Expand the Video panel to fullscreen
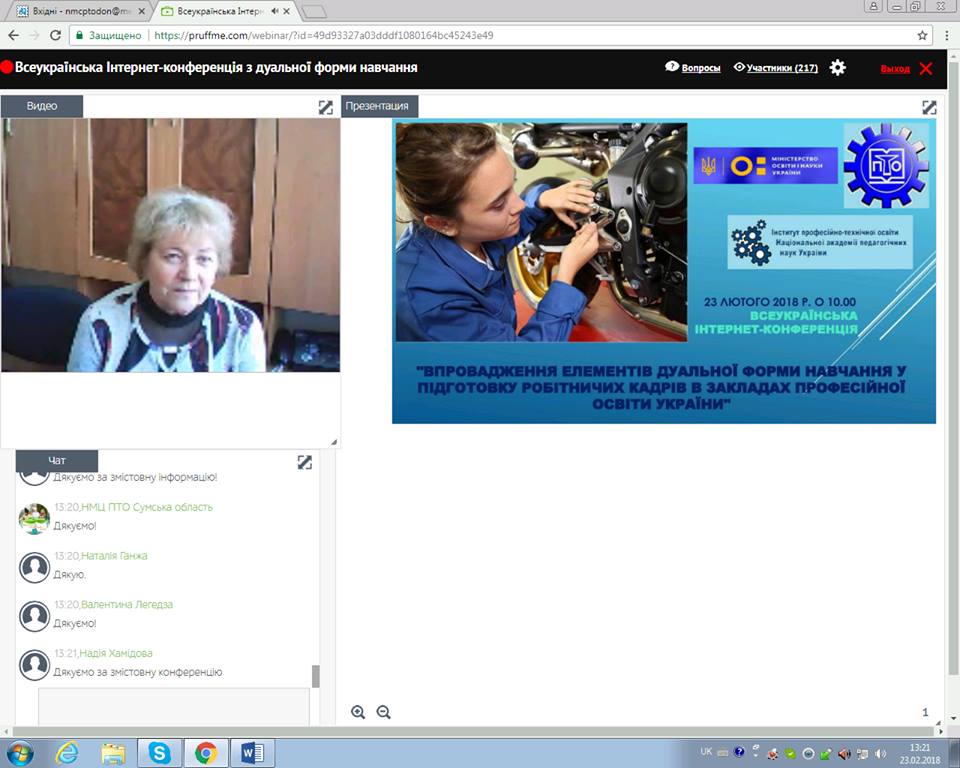The height and width of the screenshot is (768, 960). (x=326, y=107)
